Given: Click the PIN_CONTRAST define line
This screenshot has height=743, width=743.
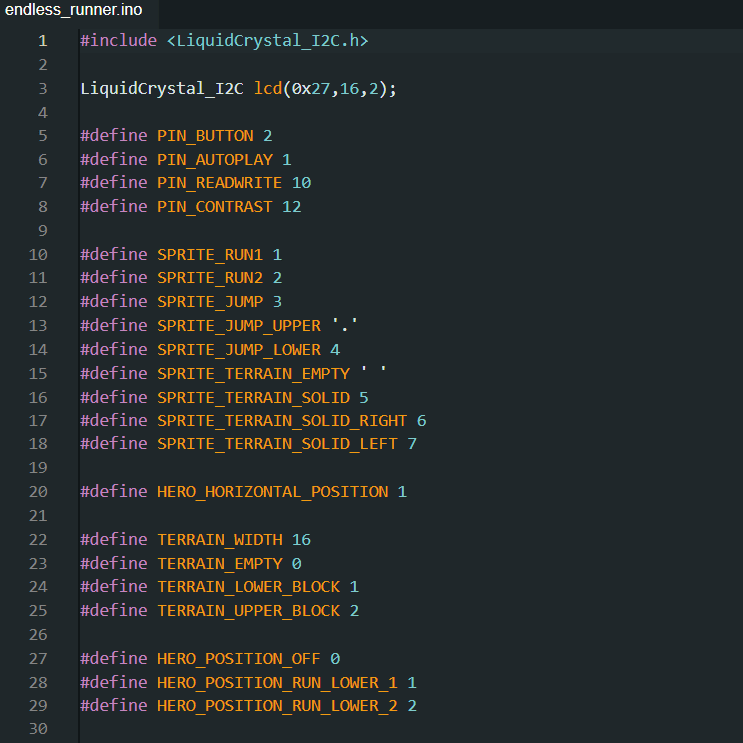Looking at the screenshot, I should pyautogui.click(x=190, y=207).
